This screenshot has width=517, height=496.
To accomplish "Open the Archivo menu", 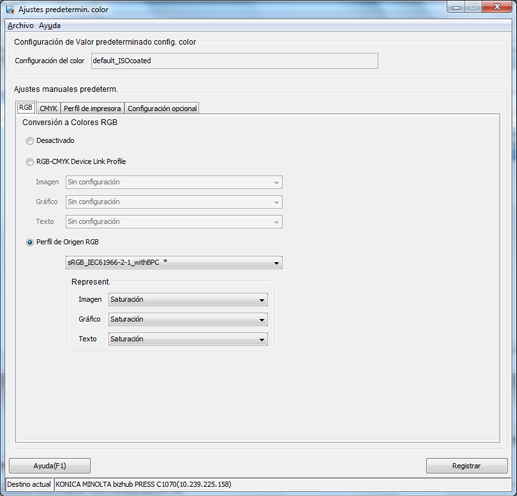I will pos(21,26).
